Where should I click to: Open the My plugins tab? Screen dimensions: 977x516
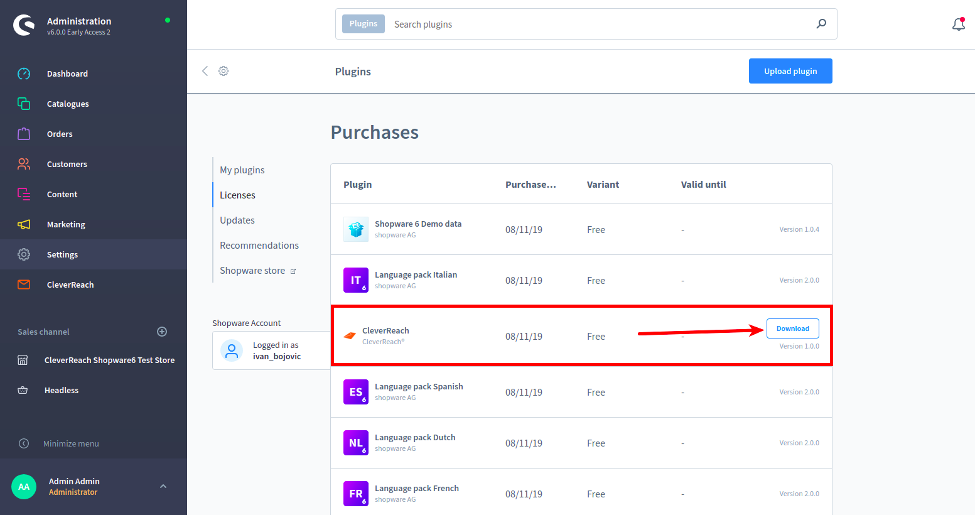point(242,170)
